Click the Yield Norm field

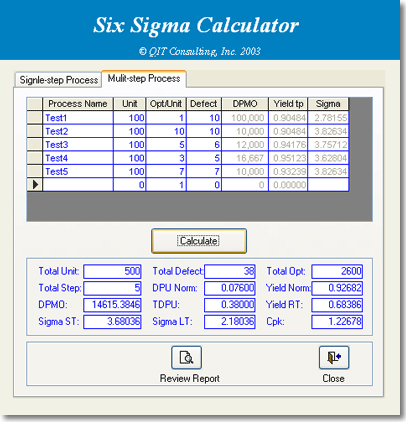coord(337,288)
